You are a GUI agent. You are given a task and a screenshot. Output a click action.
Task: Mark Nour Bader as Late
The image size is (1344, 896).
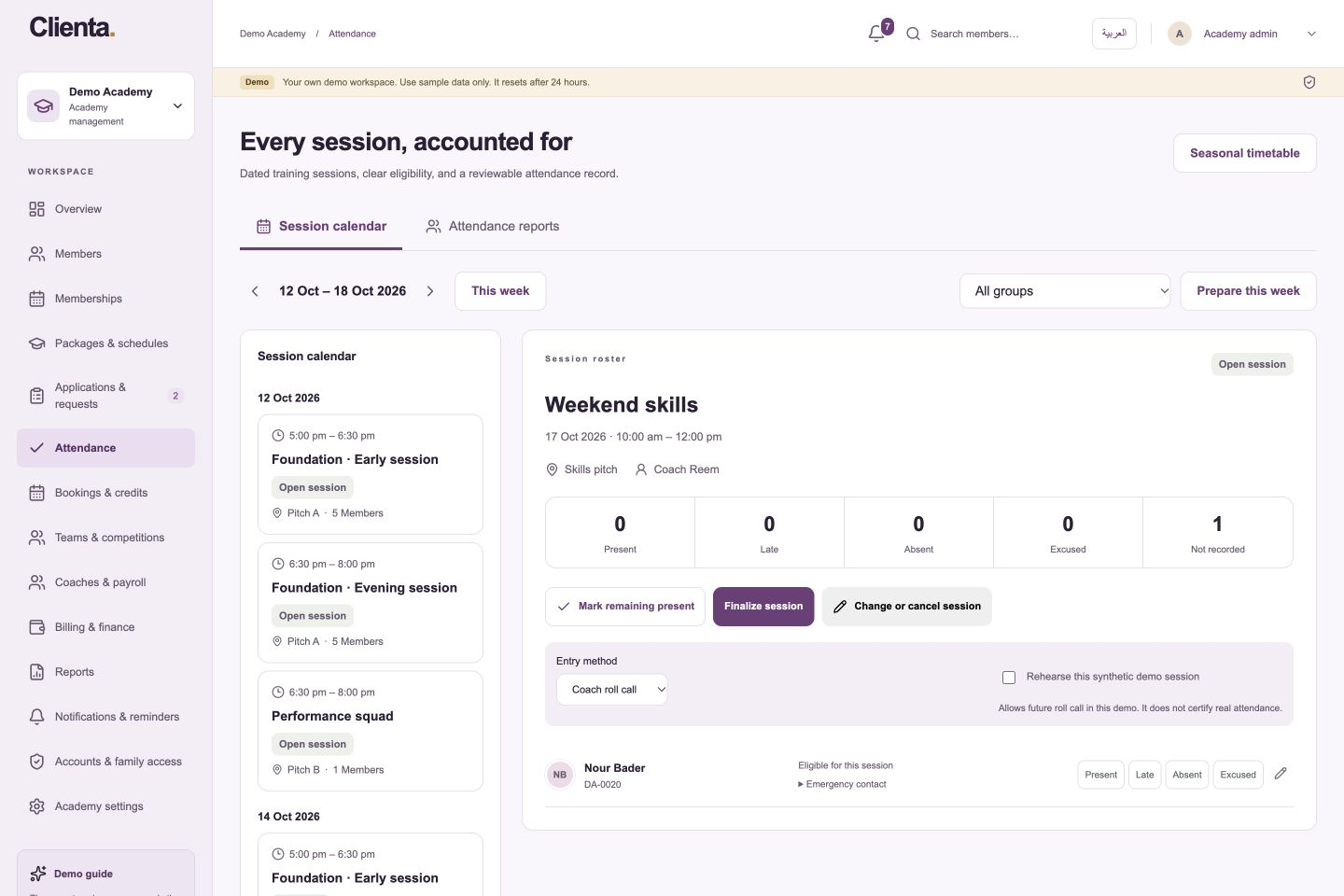click(x=1145, y=775)
